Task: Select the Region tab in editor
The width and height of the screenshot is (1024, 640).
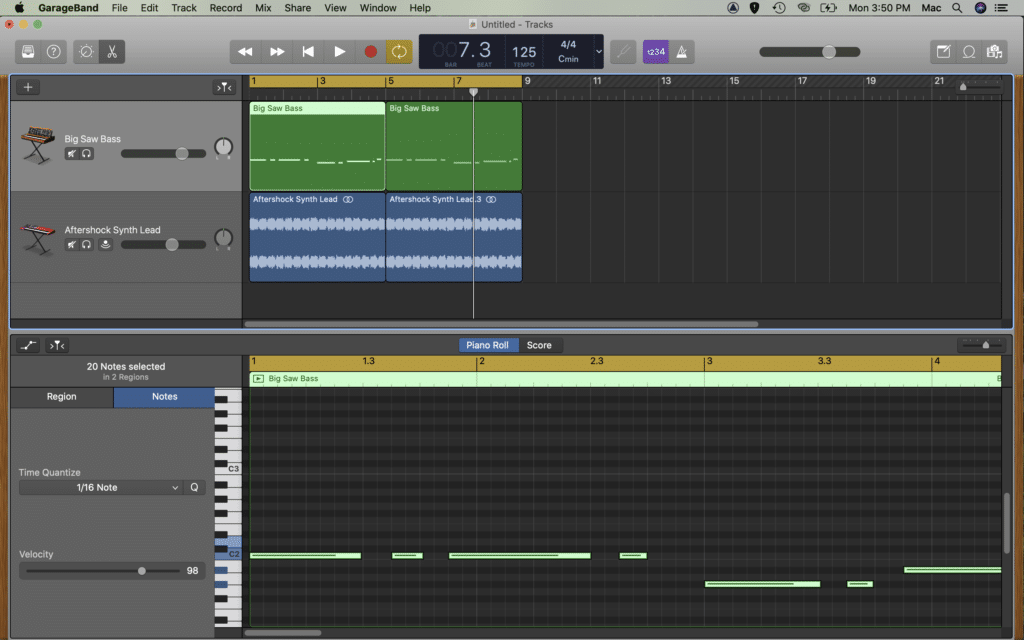Action: pyautogui.click(x=61, y=396)
